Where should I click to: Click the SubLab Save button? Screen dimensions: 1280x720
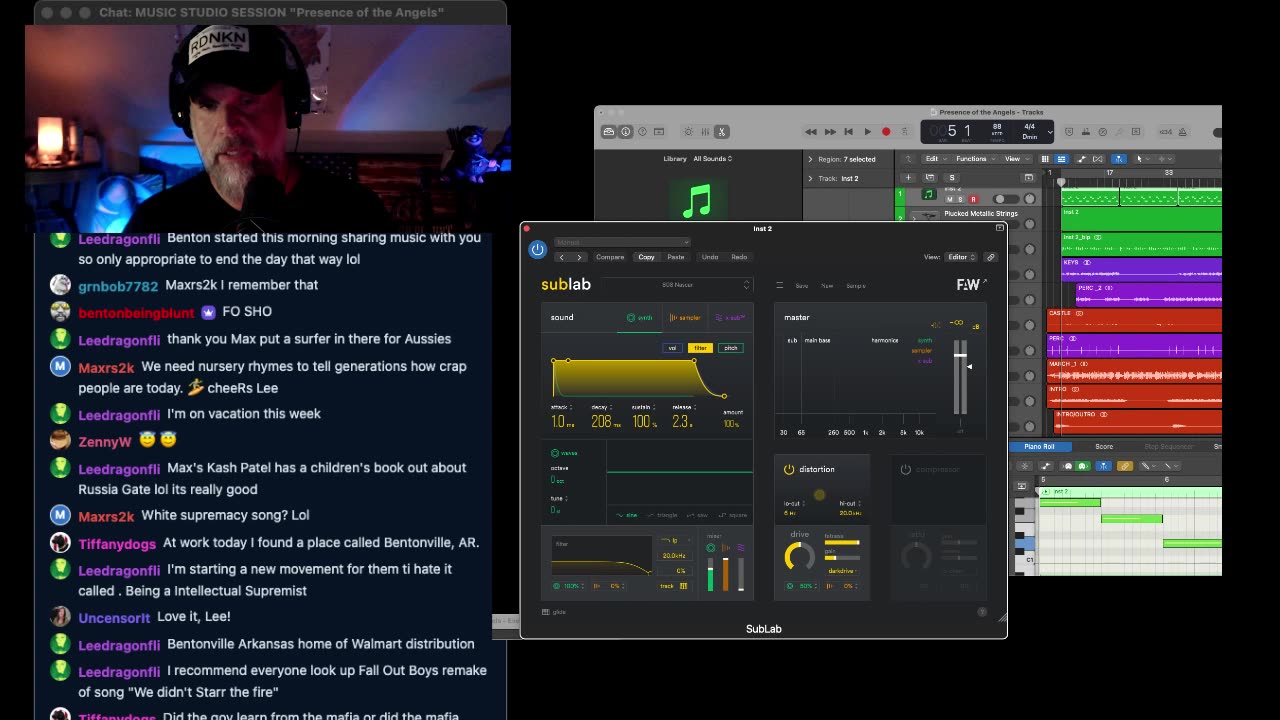tap(802, 286)
